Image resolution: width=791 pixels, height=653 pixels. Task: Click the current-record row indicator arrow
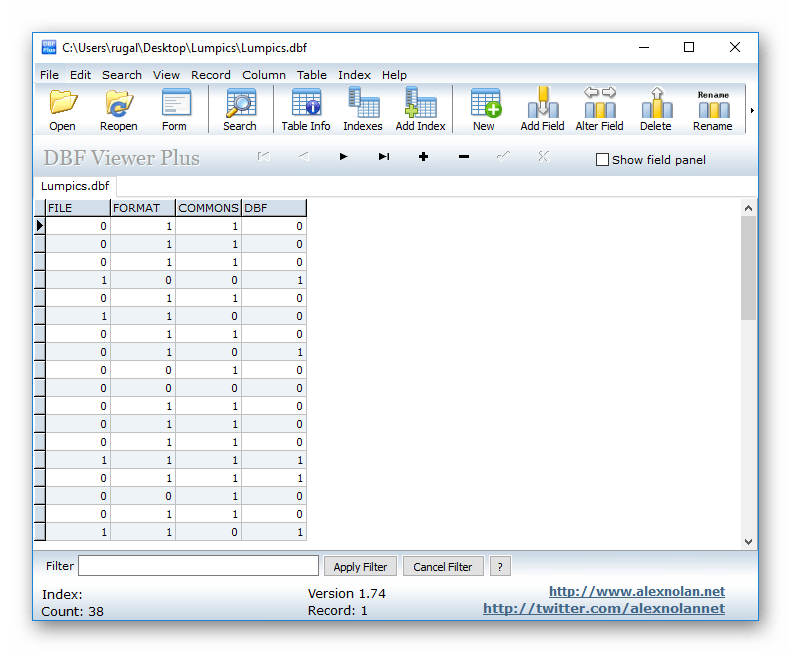click(40, 226)
